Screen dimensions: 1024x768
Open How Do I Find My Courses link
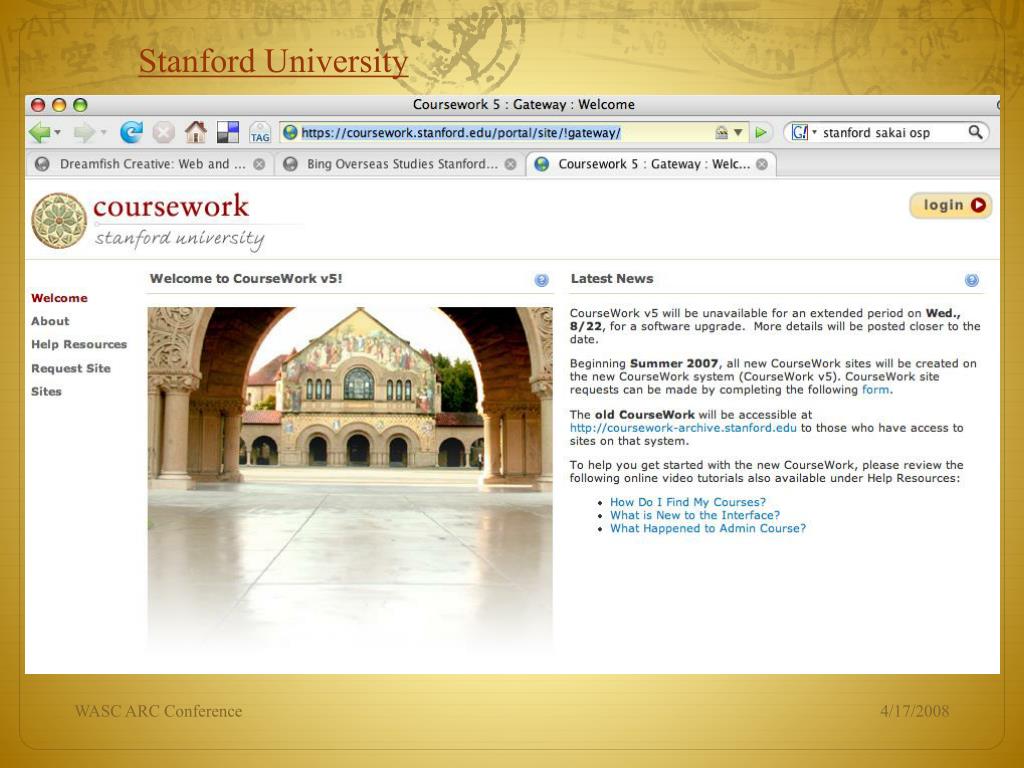pos(688,502)
